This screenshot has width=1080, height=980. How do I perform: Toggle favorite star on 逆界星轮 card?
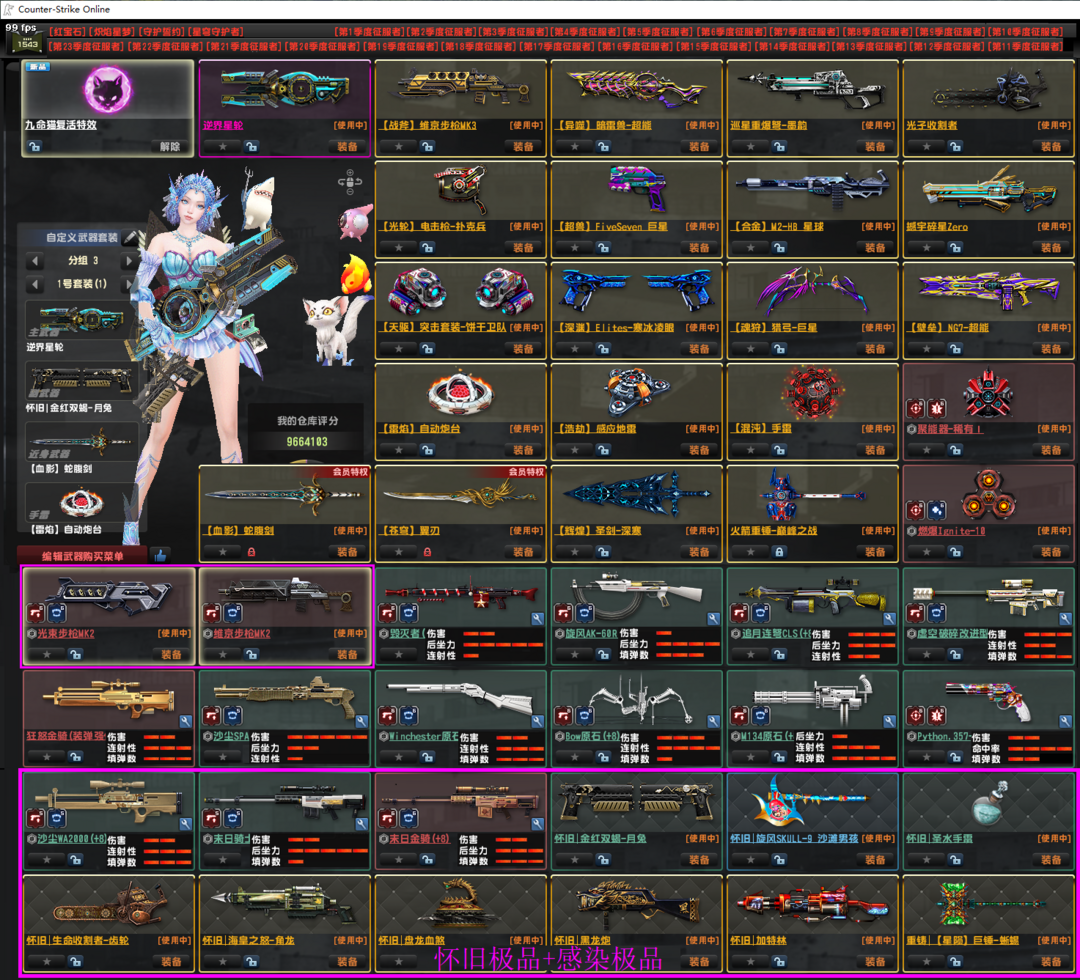[x=222, y=147]
